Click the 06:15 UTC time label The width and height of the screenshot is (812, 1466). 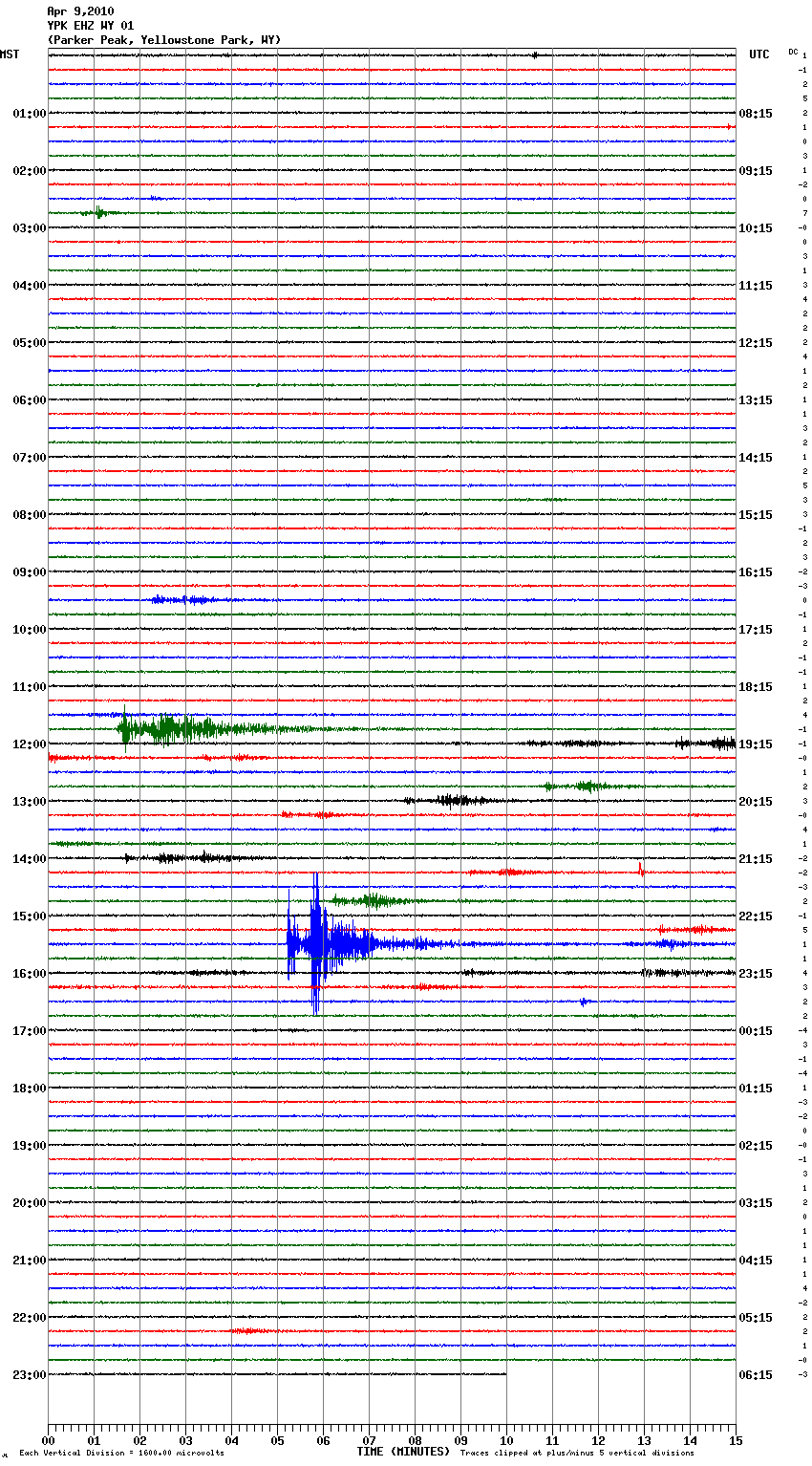[x=756, y=1375]
